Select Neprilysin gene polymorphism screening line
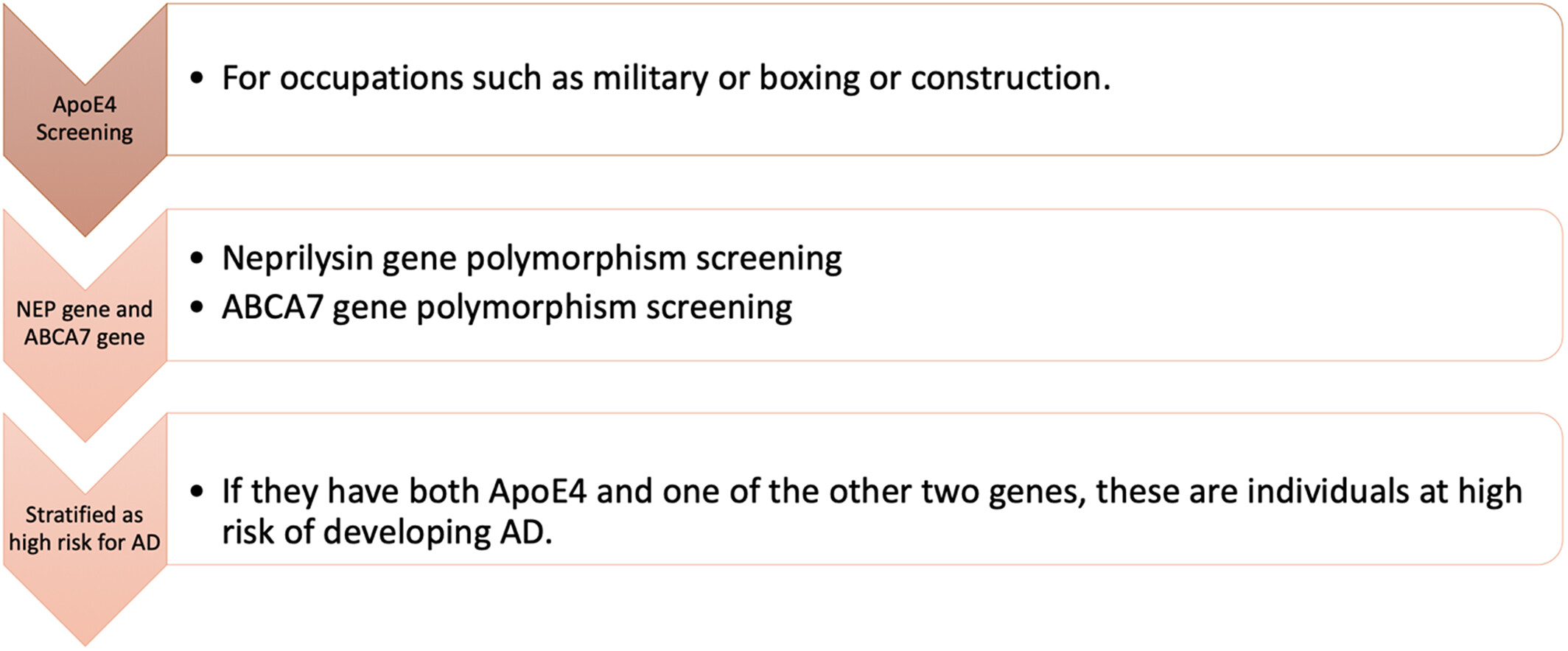This screenshot has width=1568, height=651. coord(531,258)
